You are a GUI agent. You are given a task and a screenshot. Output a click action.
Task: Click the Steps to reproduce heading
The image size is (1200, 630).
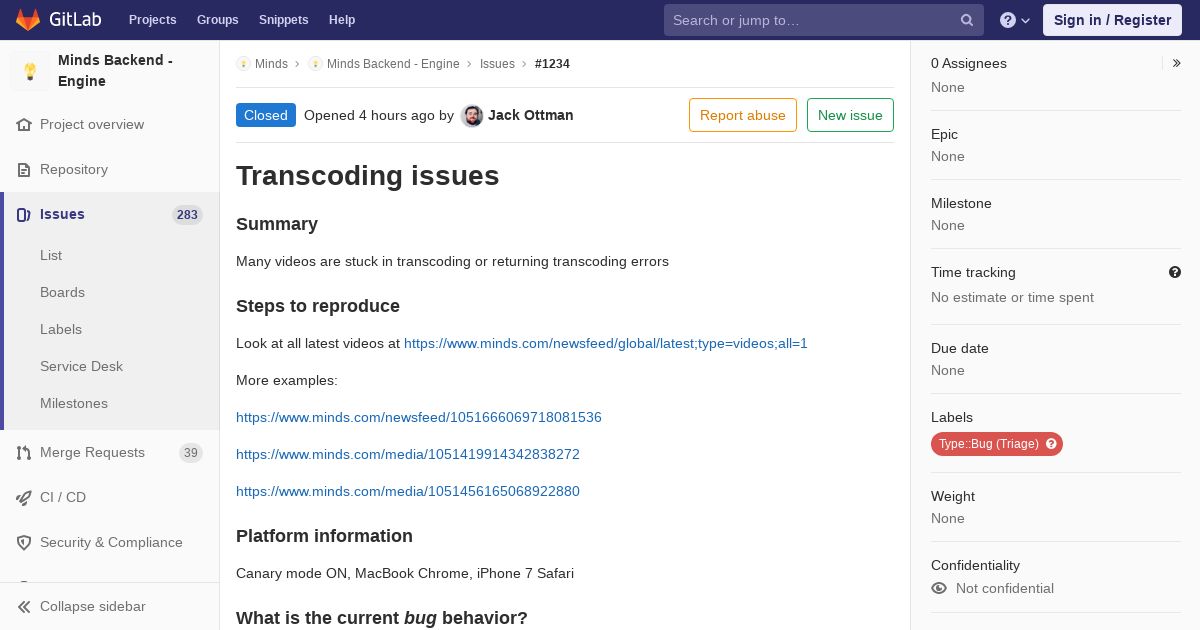(318, 306)
